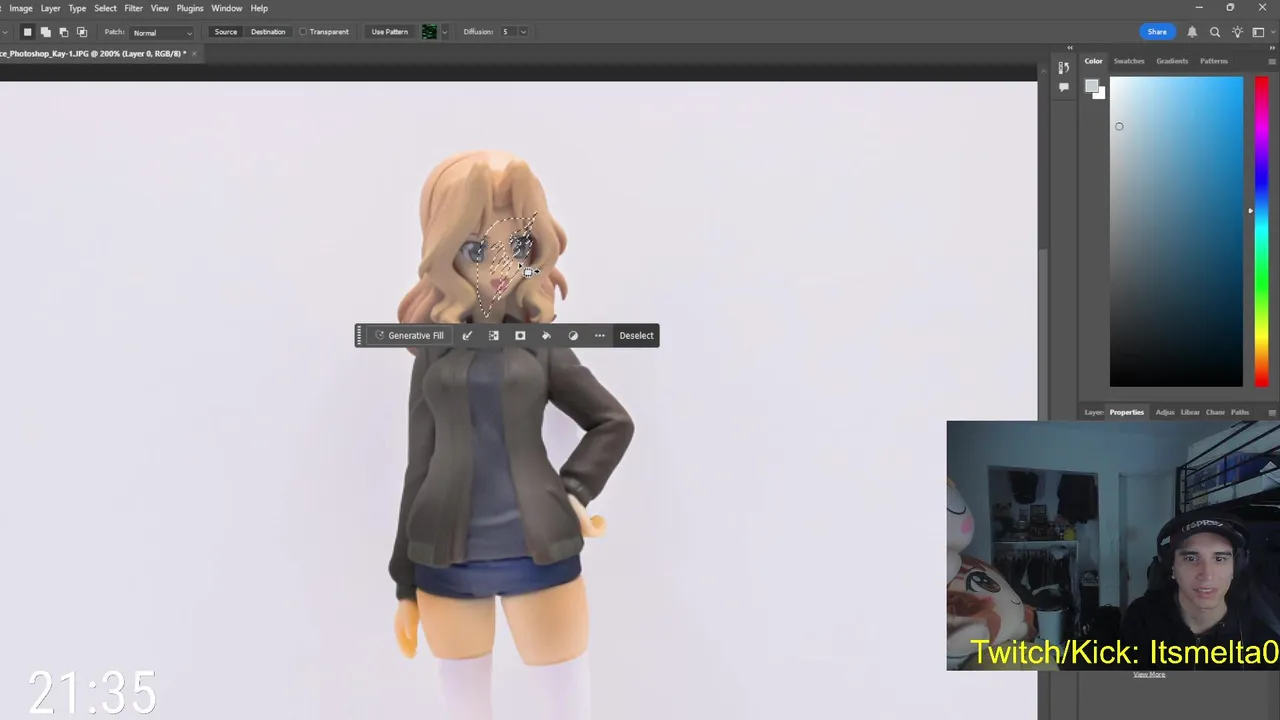
Task: Click the adjustment layer circle icon in taskbar
Action: (x=573, y=336)
